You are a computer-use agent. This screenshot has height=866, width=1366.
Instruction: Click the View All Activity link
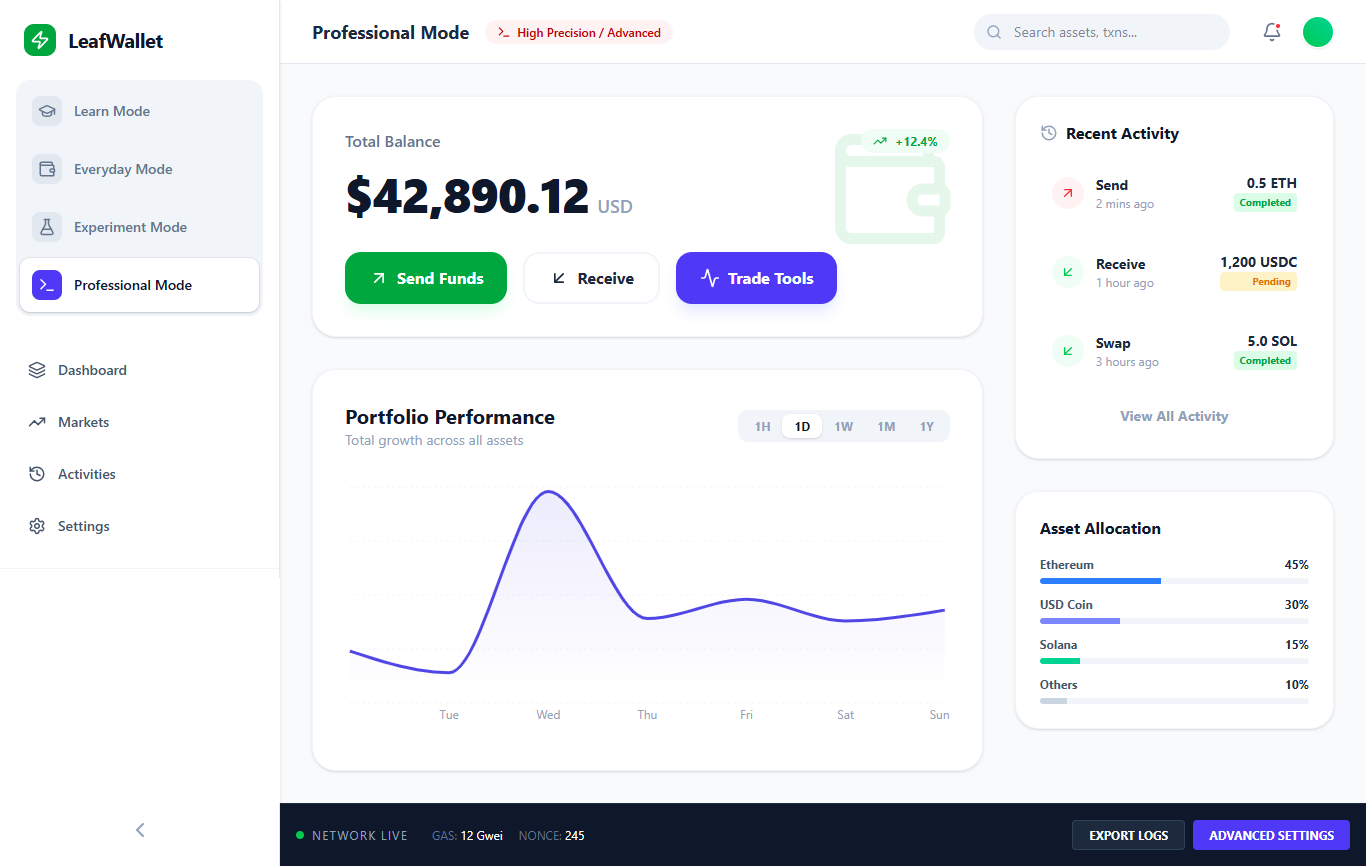coord(1174,416)
